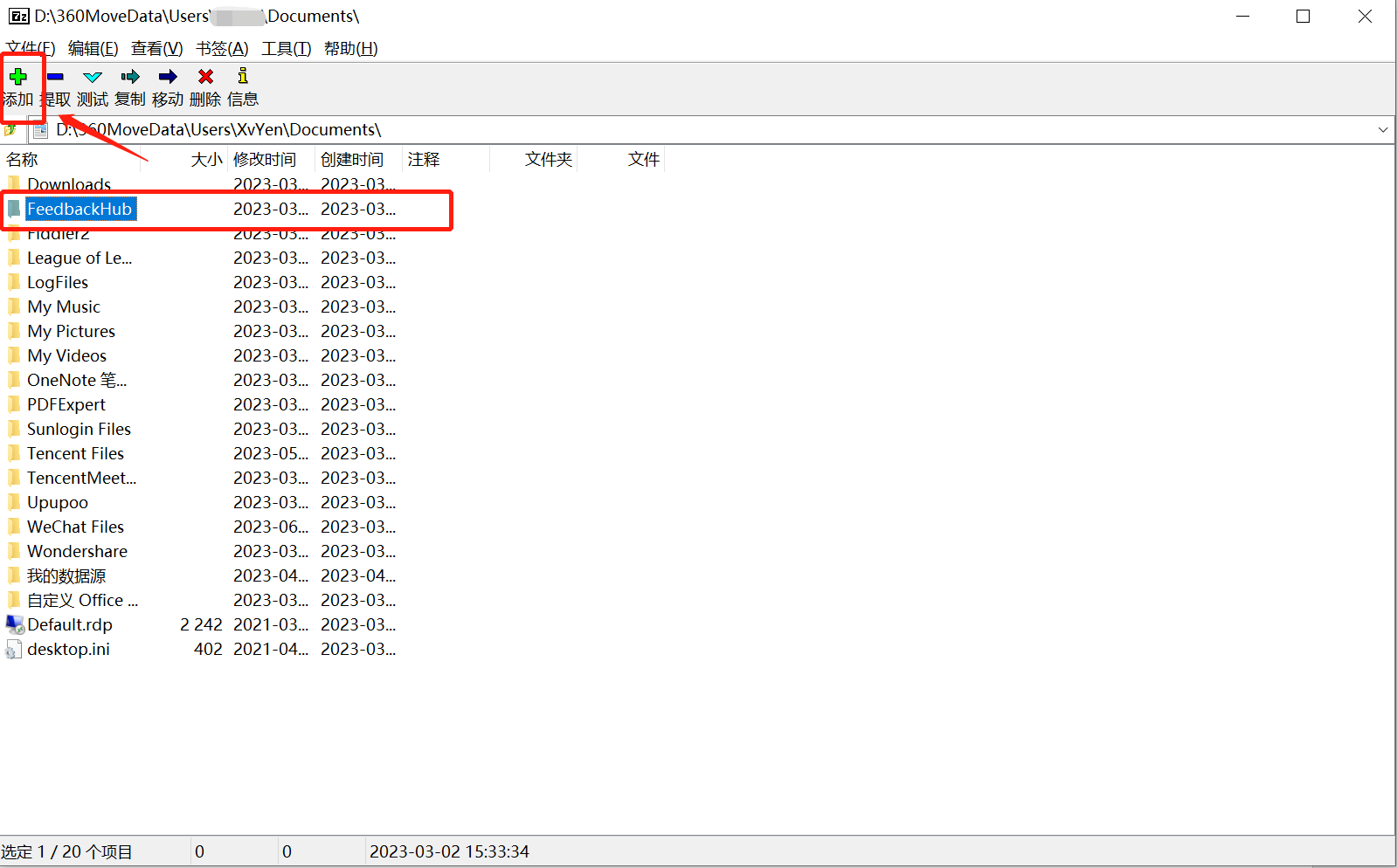Click the red Delete (删除) icon
The image size is (1397, 868).
(205, 77)
